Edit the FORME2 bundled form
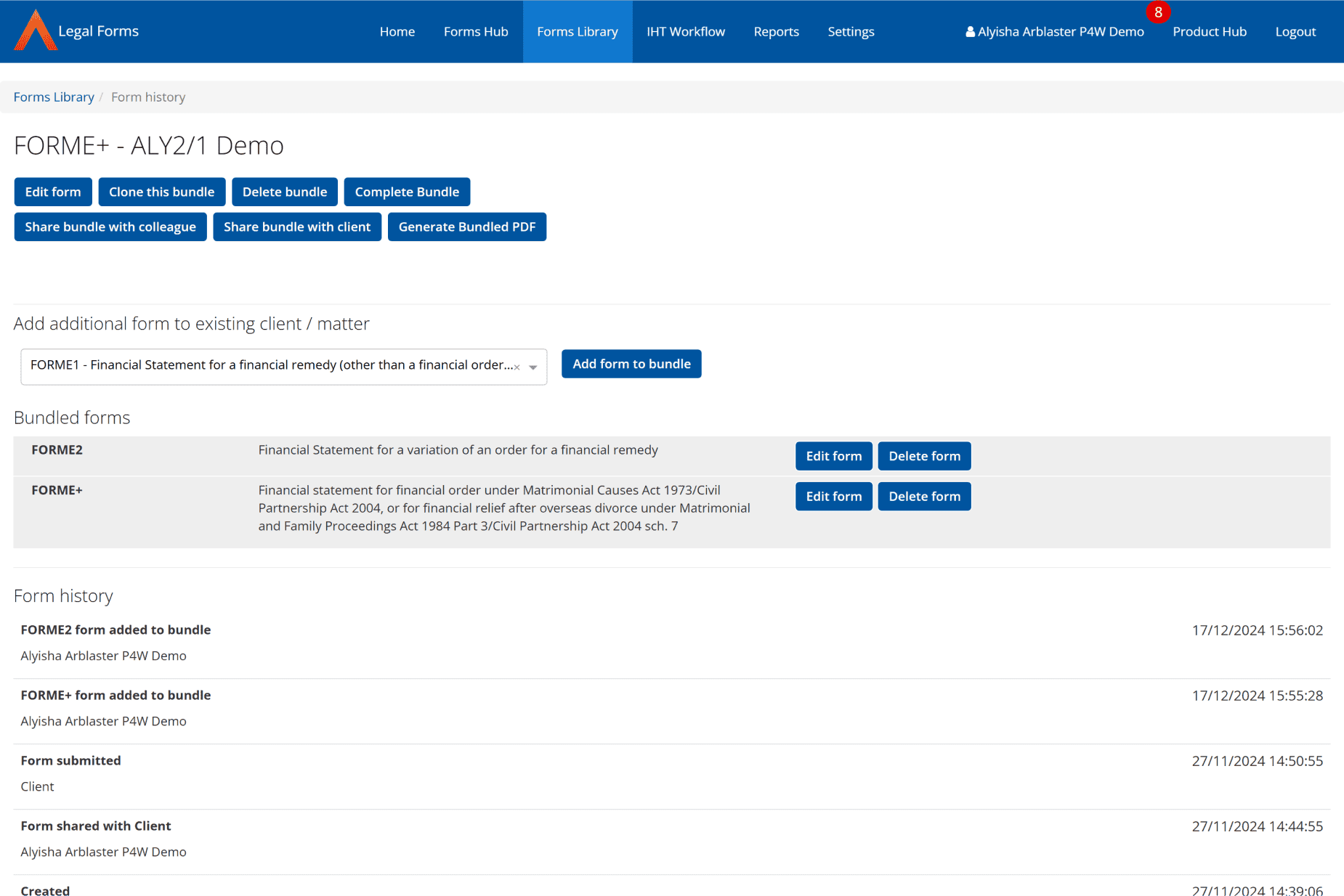The height and width of the screenshot is (896, 1344). pyautogui.click(x=833, y=456)
